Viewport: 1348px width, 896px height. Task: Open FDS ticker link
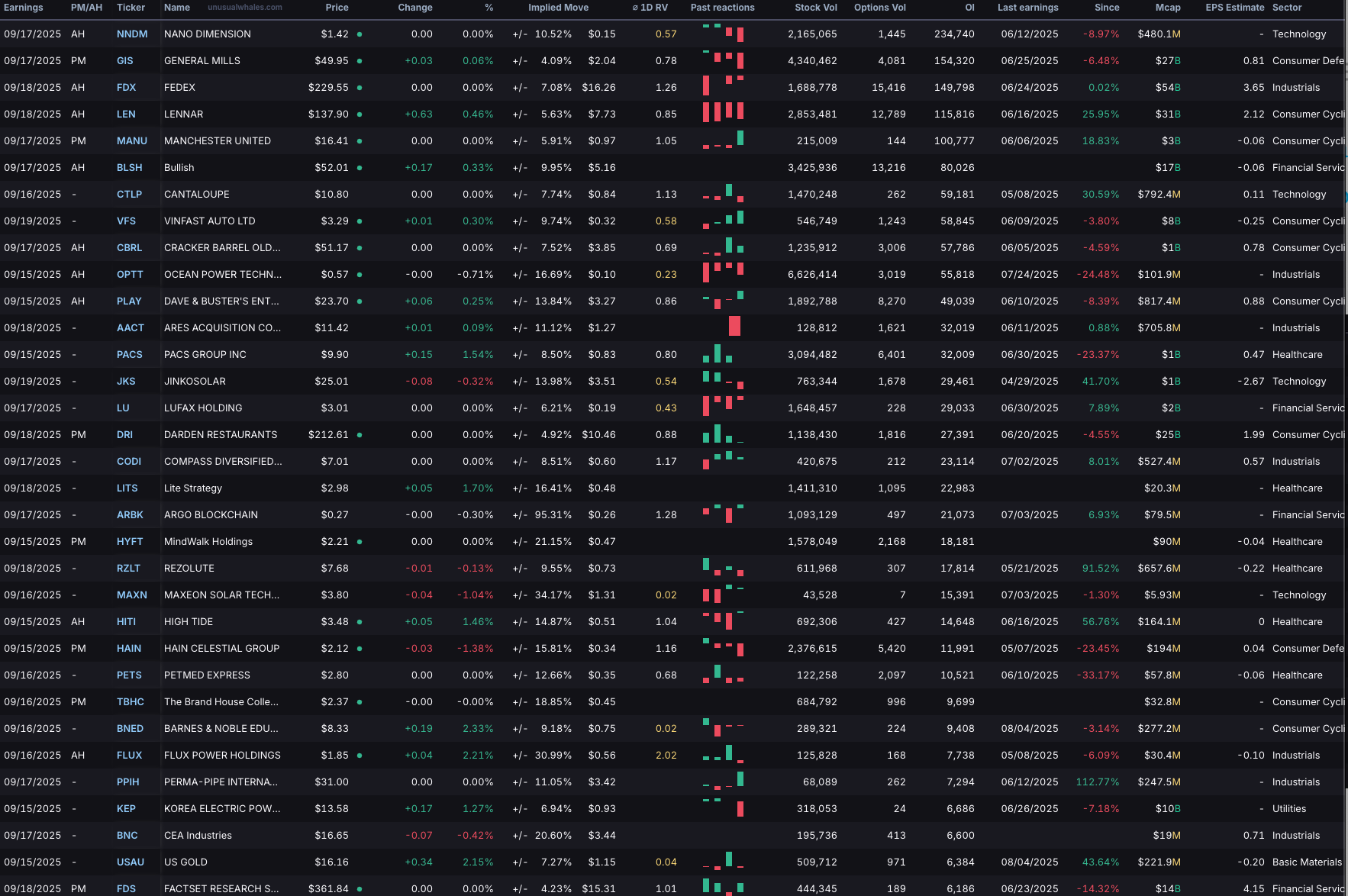(x=127, y=889)
